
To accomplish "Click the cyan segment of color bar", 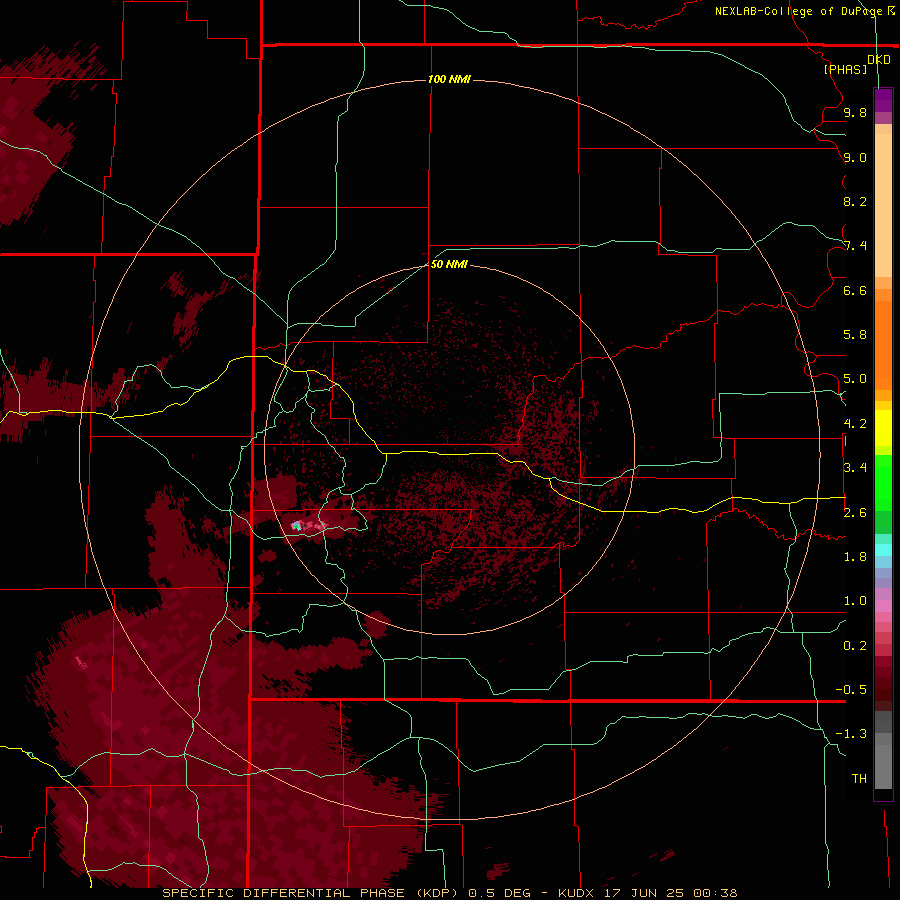I will point(883,549).
